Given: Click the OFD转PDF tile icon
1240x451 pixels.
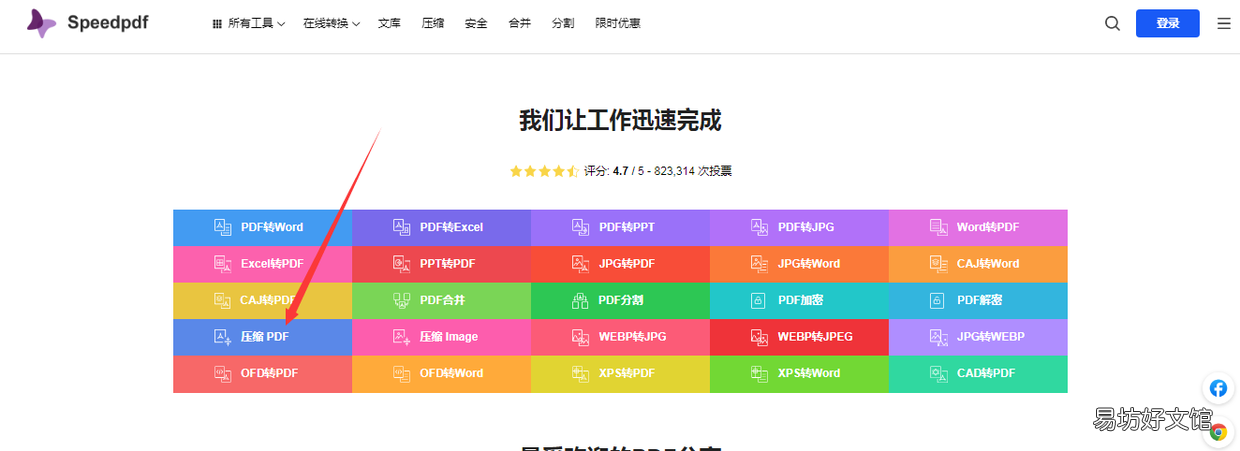Looking at the screenshot, I should 222,373.
